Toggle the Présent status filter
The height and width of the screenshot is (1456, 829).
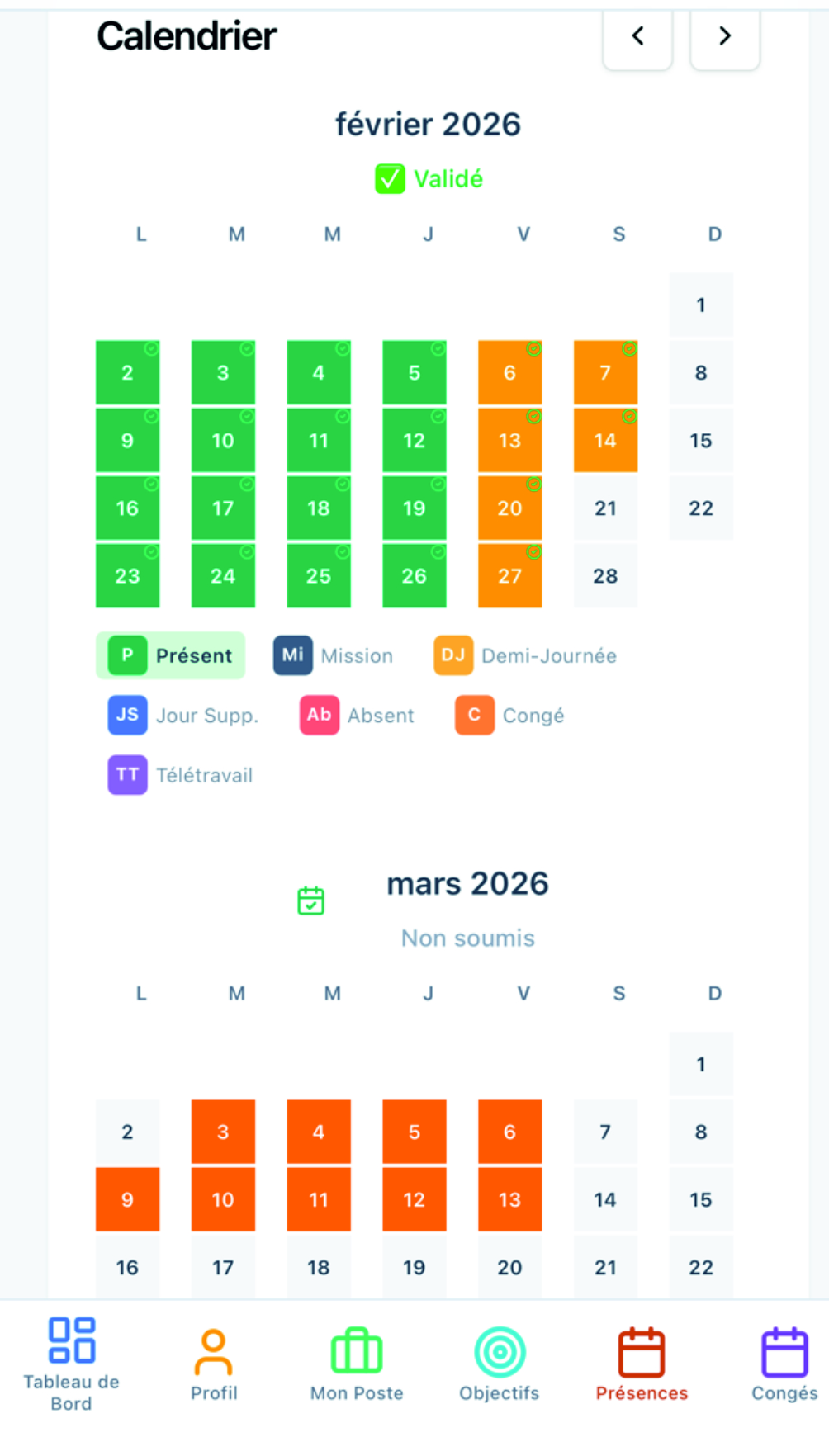171,655
